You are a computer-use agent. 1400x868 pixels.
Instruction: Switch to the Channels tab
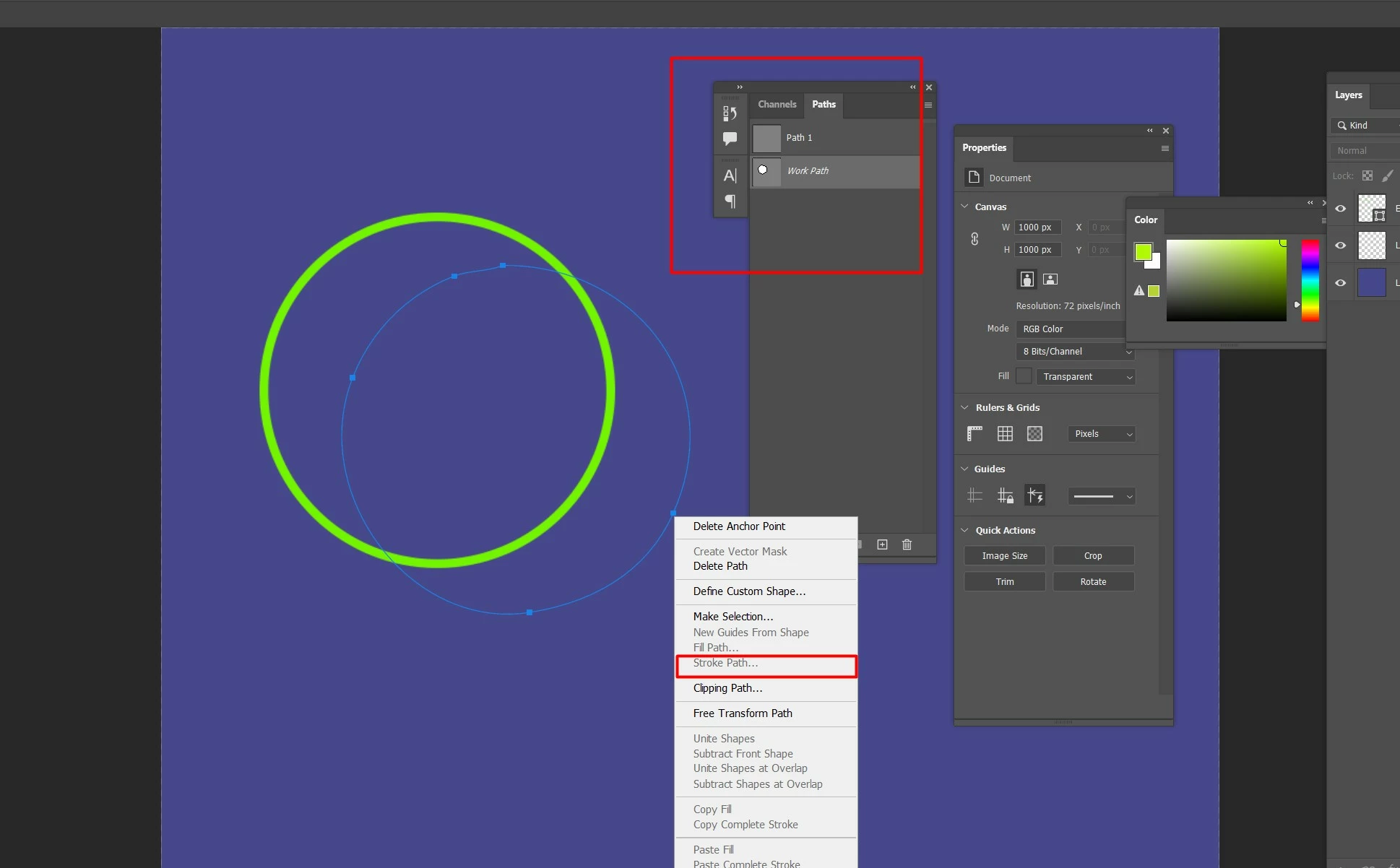[777, 104]
